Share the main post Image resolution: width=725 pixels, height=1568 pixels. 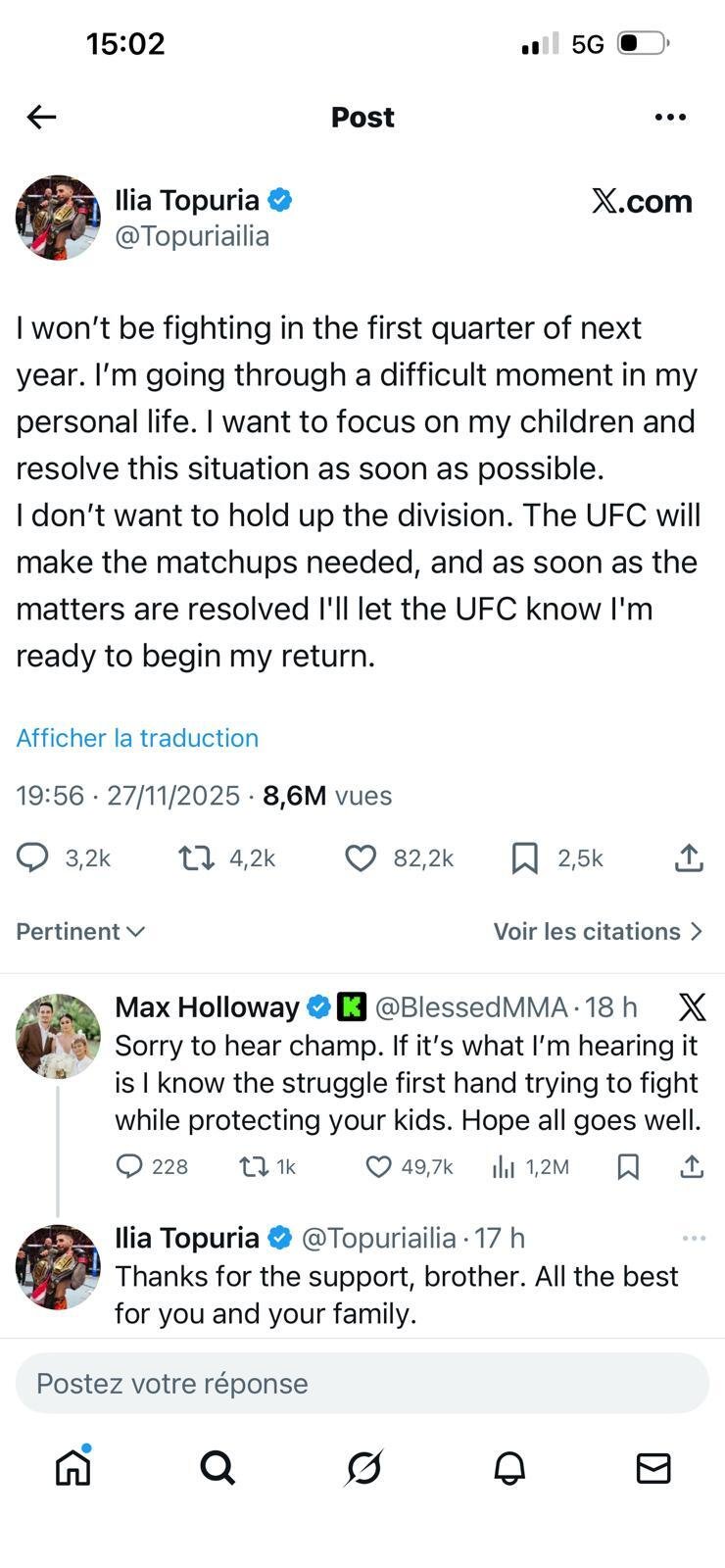689,858
